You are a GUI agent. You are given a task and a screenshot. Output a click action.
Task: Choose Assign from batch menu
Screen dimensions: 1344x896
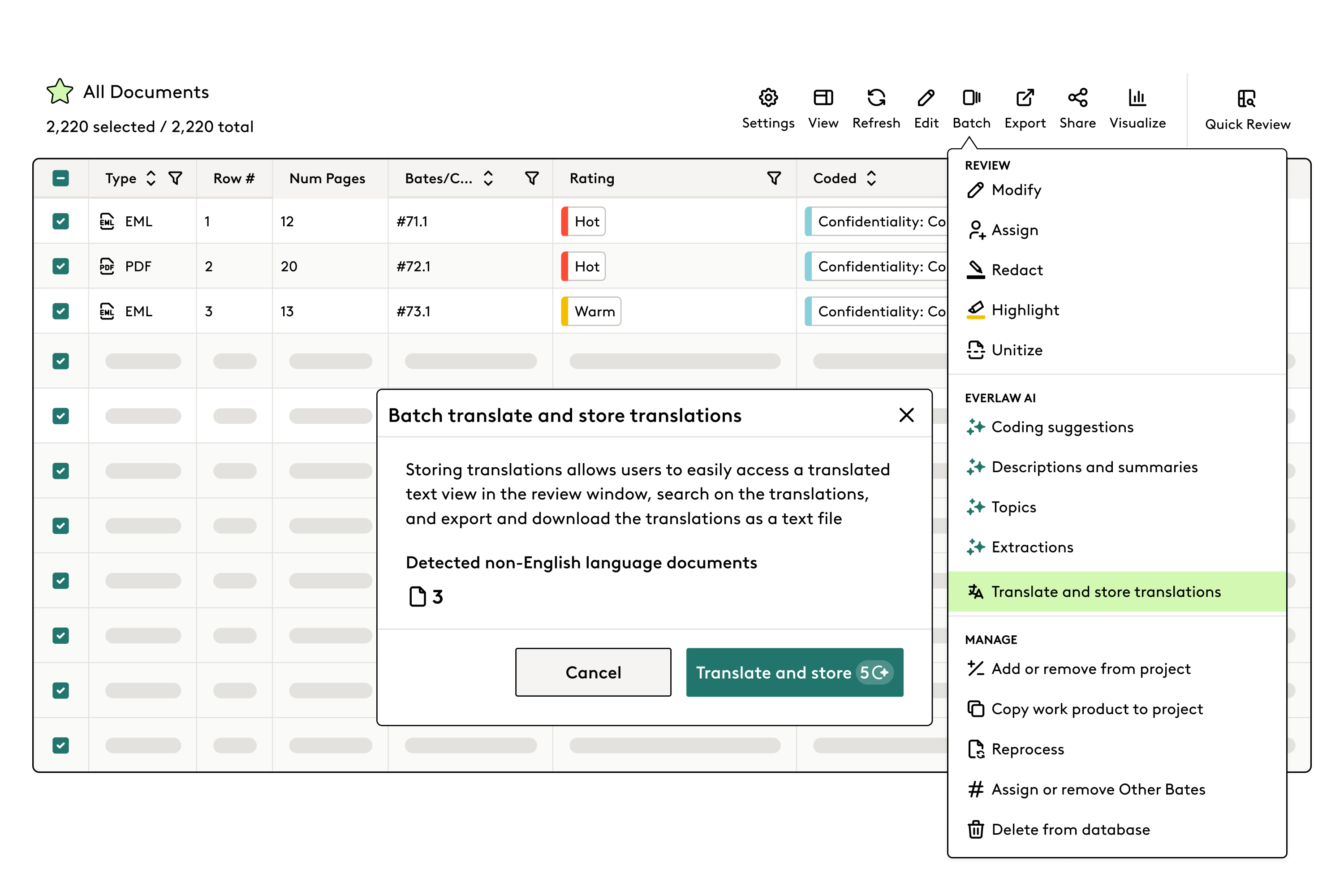click(x=1117, y=230)
